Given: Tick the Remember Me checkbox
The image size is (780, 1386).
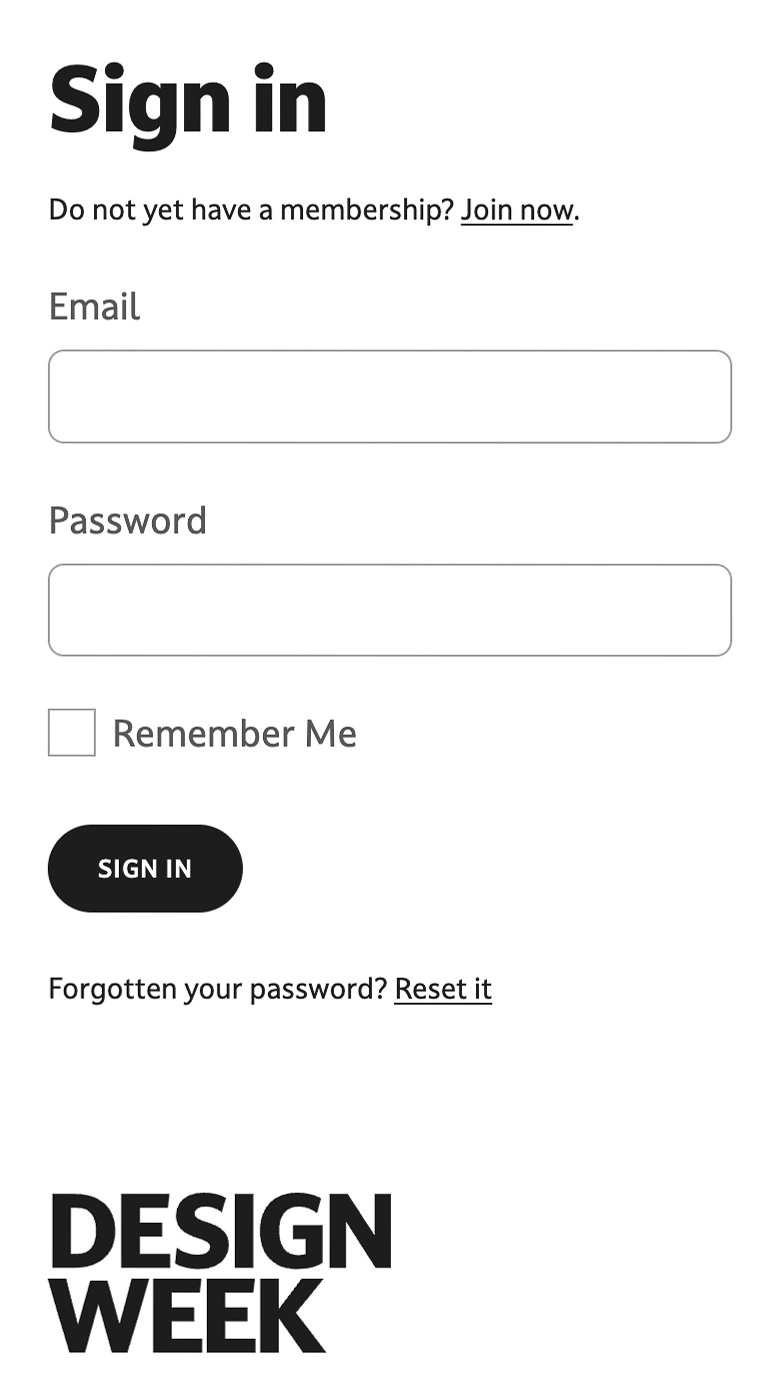Looking at the screenshot, I should [x=72, y=733].
